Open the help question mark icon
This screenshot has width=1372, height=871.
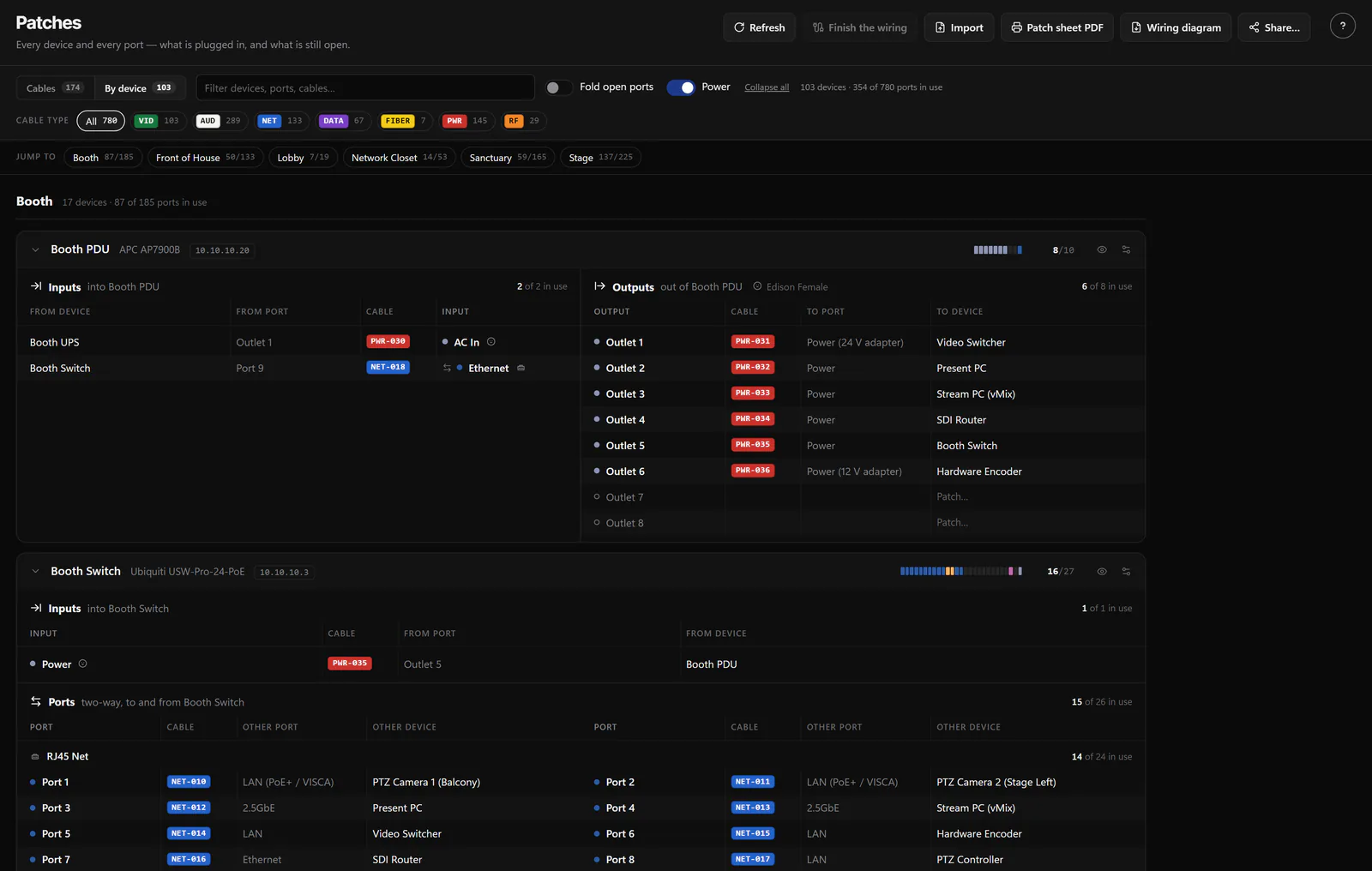point(1342,27)
